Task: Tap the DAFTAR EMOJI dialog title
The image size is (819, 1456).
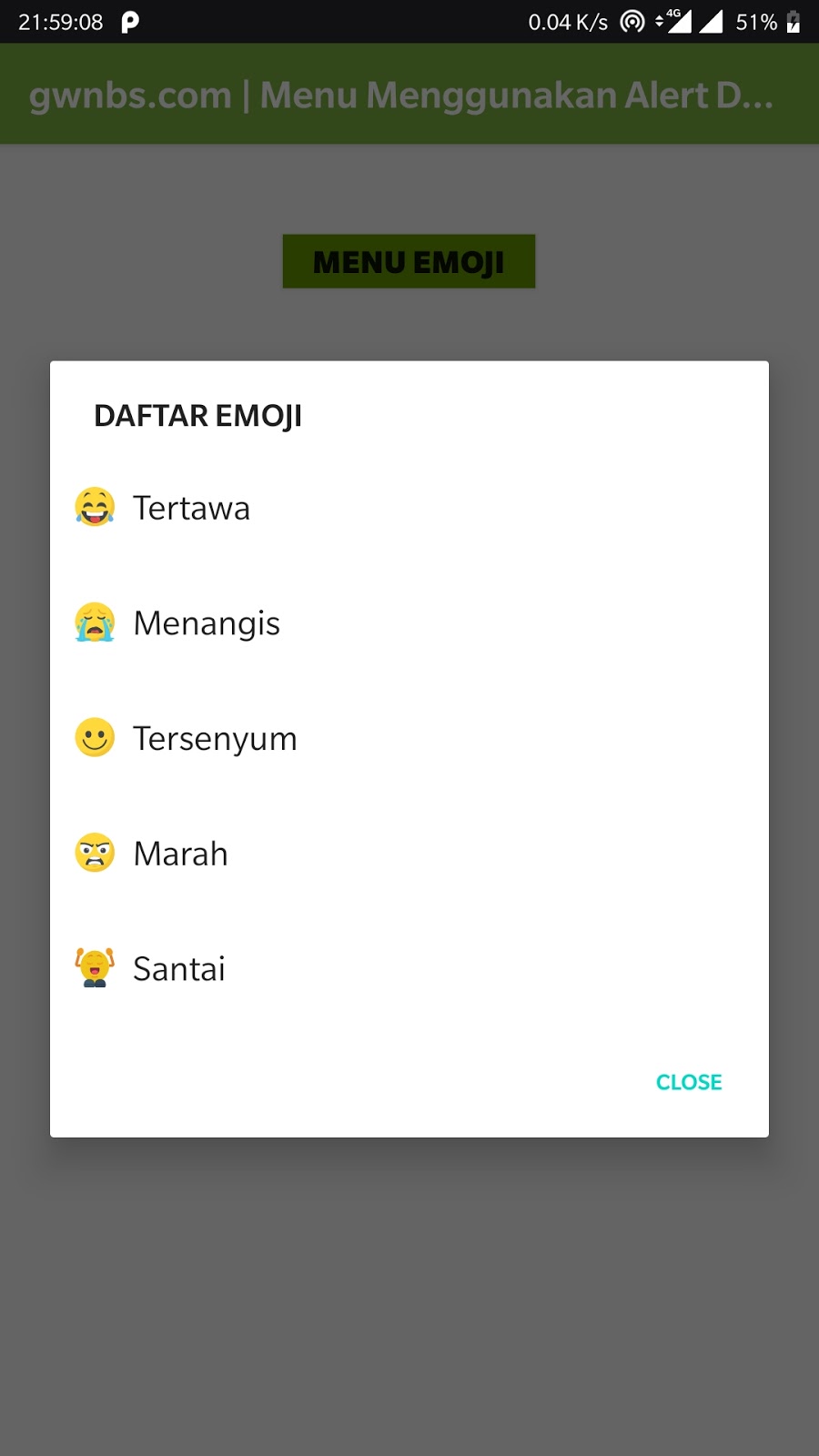Action: tap(197, 416)
